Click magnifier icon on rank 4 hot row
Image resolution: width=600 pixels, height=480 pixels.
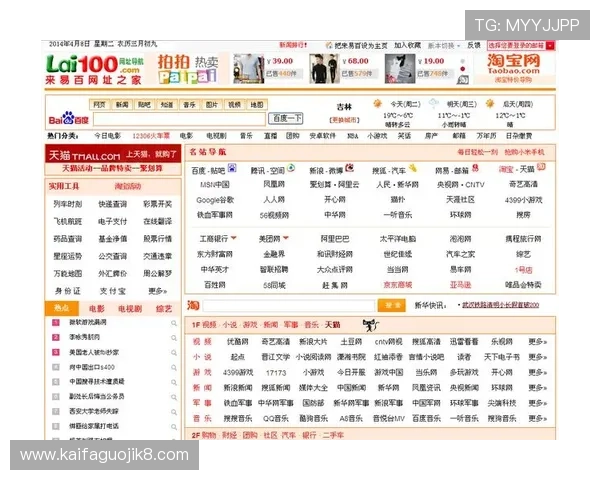[174, 367]
